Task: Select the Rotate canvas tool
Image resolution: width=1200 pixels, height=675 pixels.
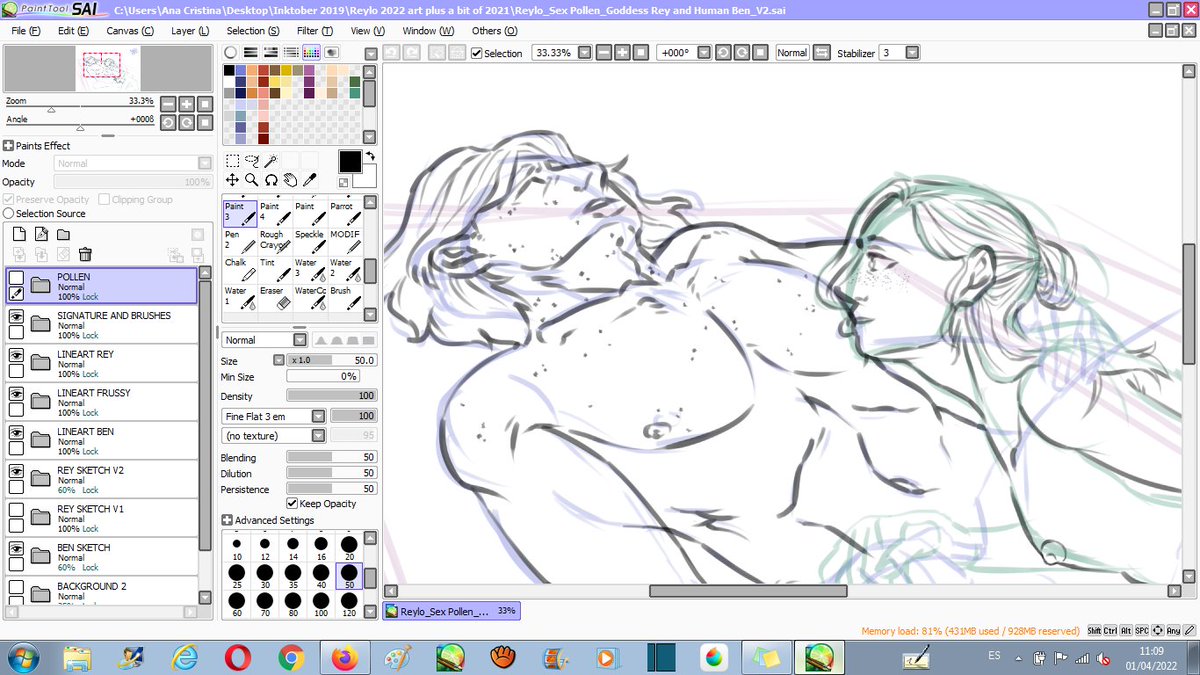Action: click(270, 180)
